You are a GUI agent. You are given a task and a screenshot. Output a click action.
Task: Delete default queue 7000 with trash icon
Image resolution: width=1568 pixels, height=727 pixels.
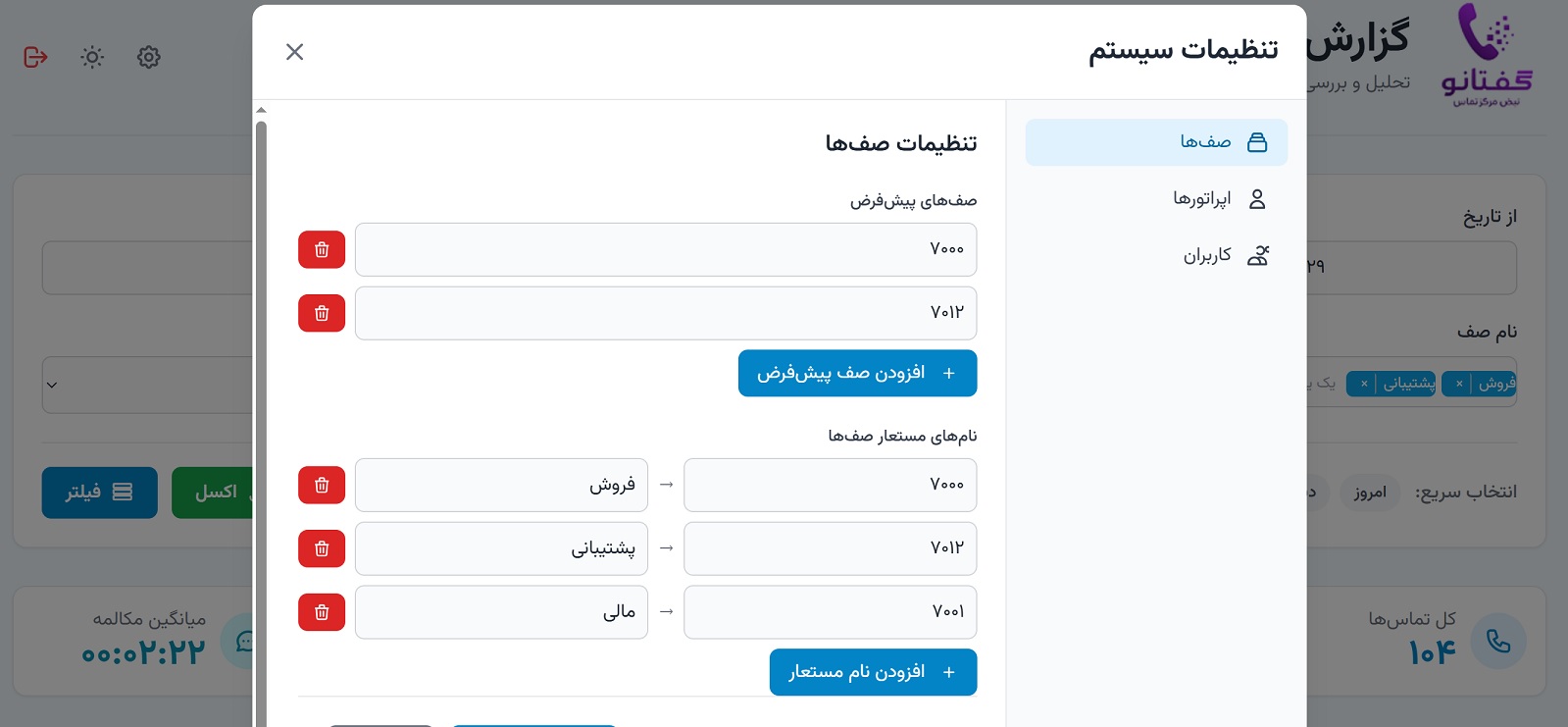point(321,249)
